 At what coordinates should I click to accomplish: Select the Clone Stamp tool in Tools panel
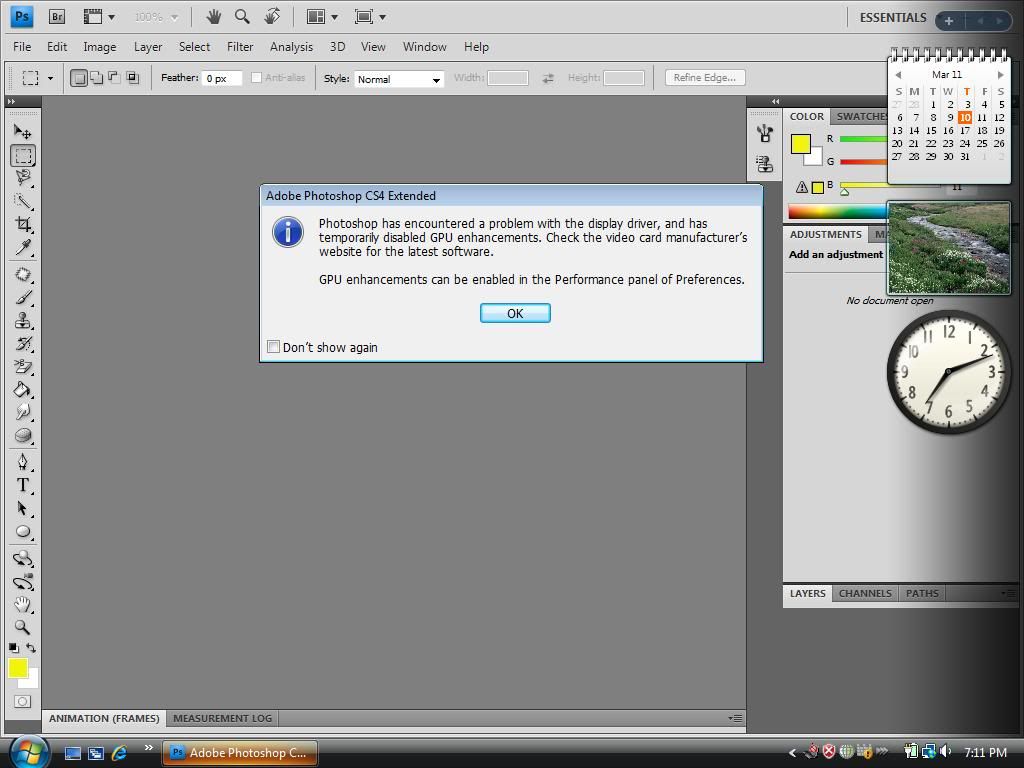pyautogui.click(x=23, y=321)
